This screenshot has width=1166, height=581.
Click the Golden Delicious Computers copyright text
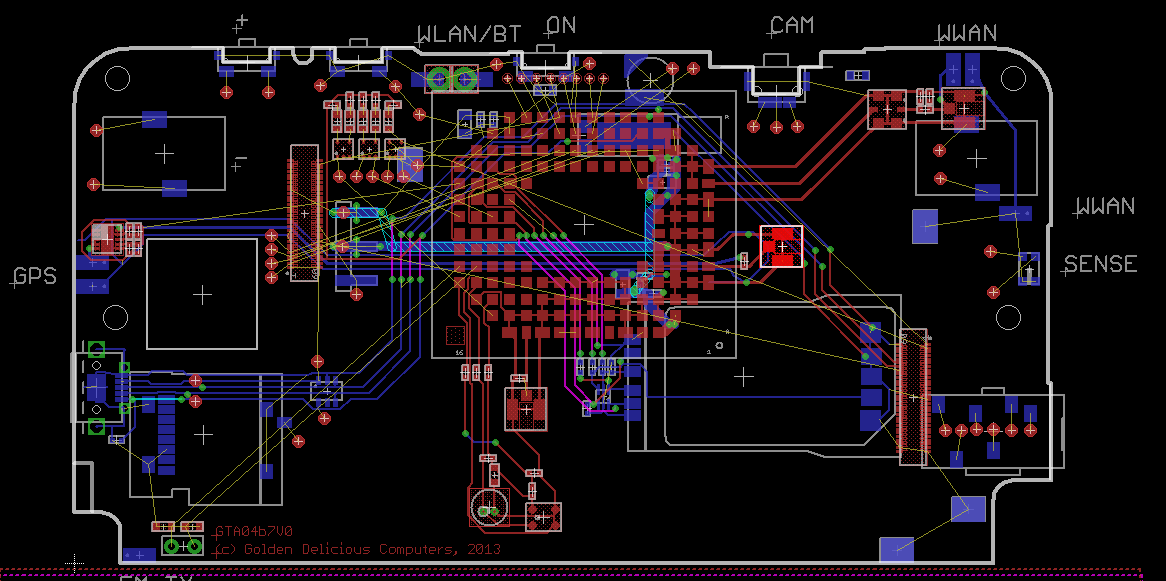point(357,549)
